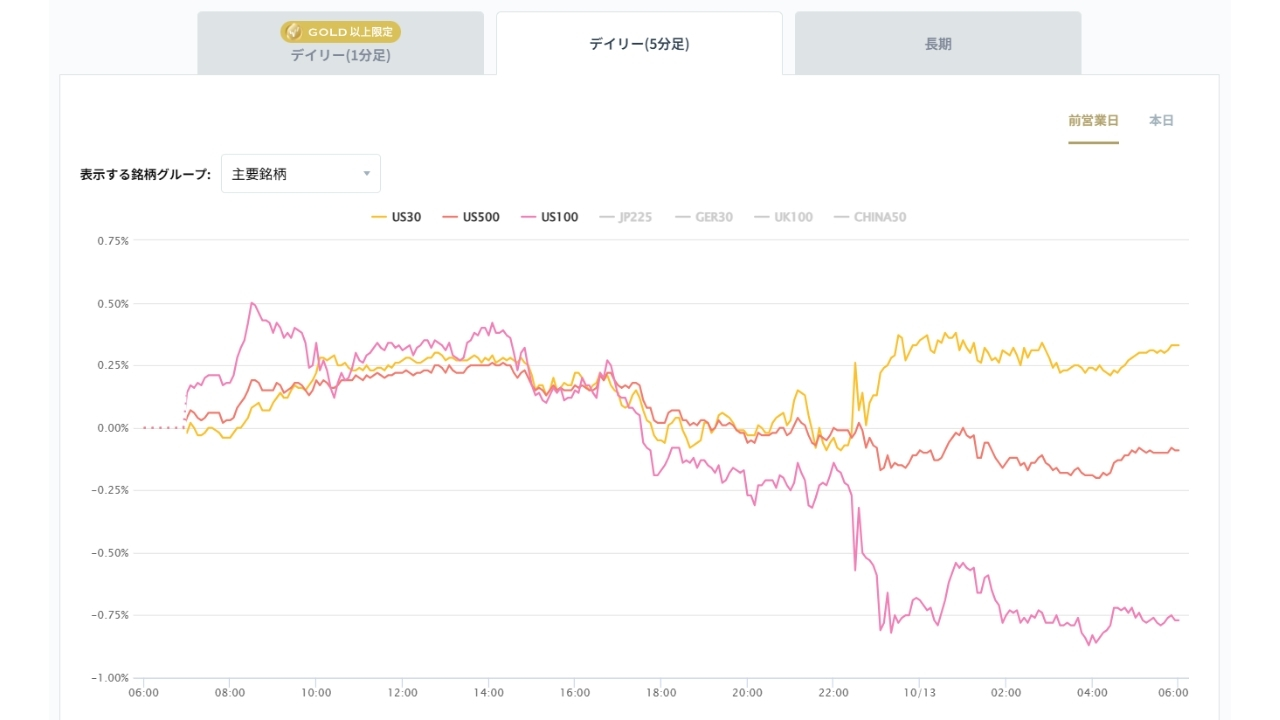This screenshot has height=720, width=1280.
Task: Enable the JP225 legend series
Action: [625, 217]
